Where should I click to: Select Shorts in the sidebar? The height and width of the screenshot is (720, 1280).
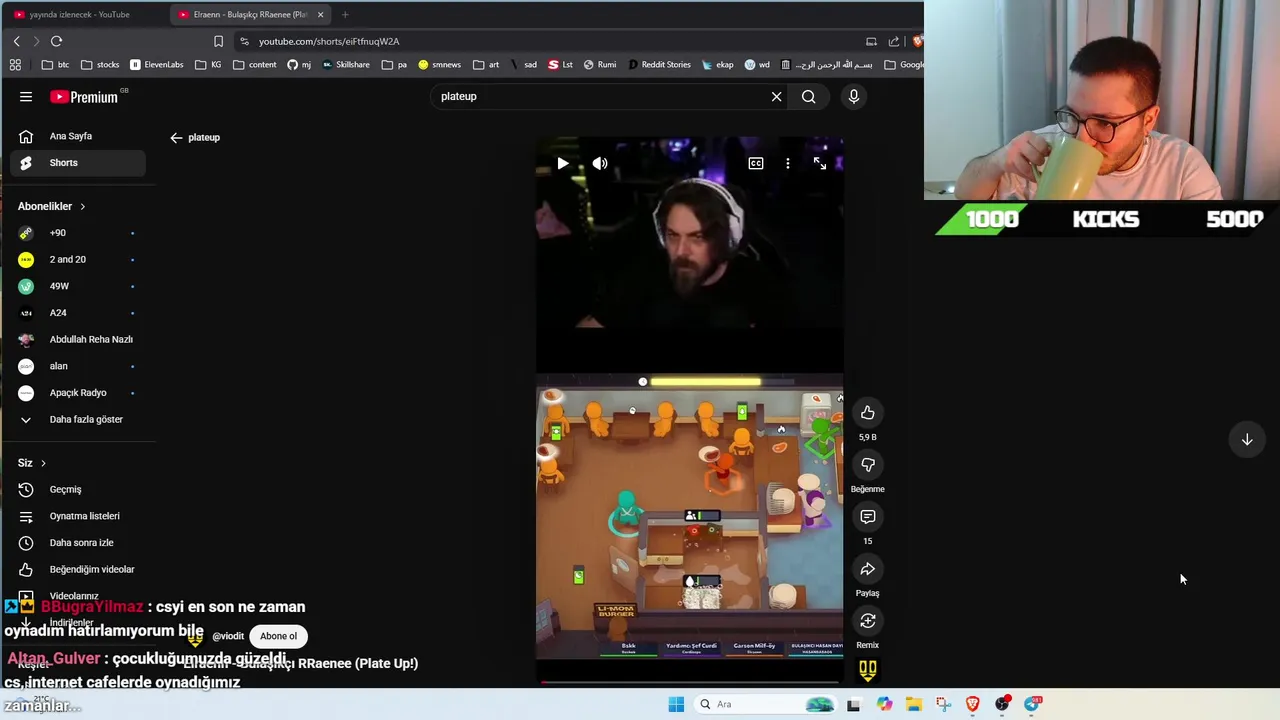[78, 163]
